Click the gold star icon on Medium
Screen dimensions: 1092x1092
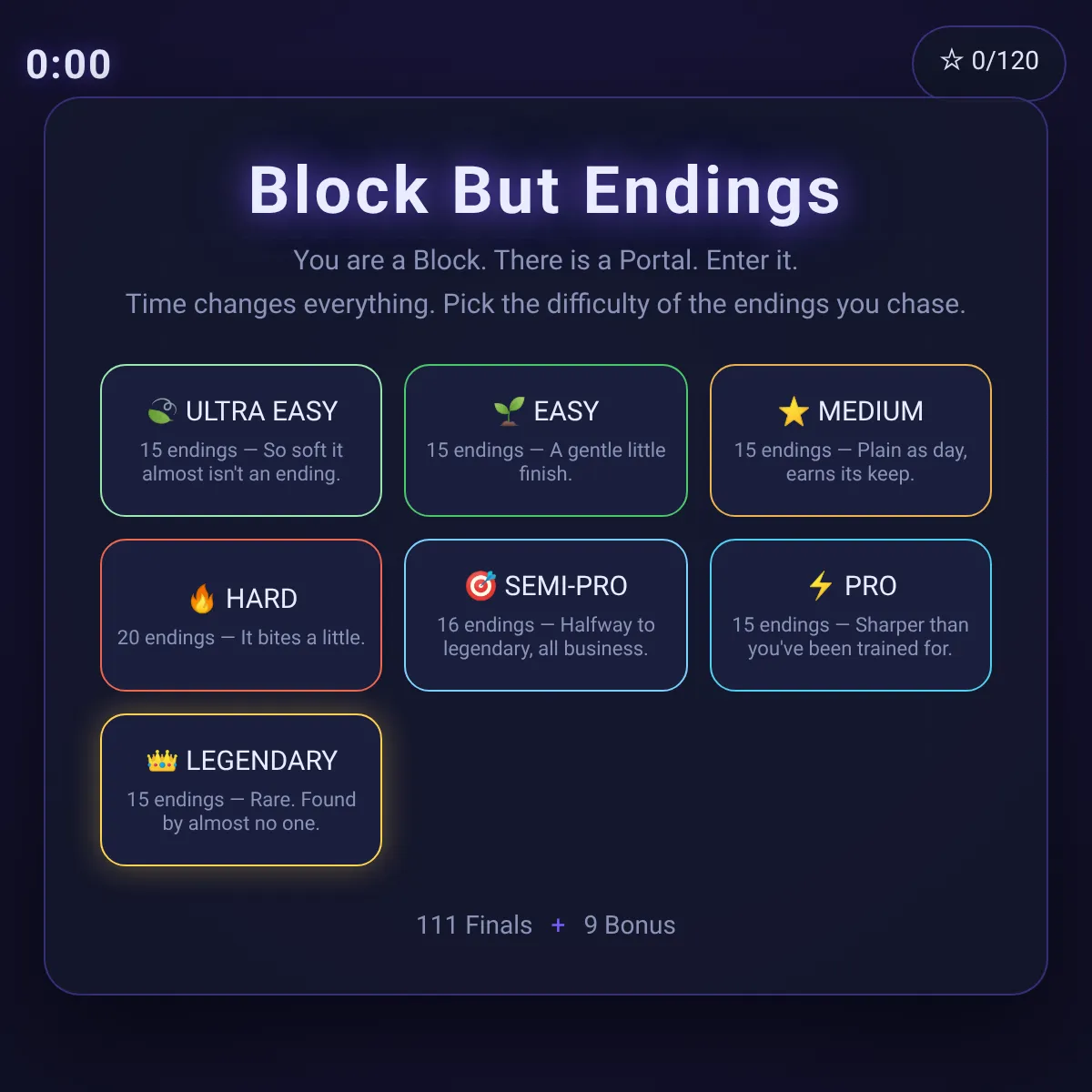[x=794, y=411]
